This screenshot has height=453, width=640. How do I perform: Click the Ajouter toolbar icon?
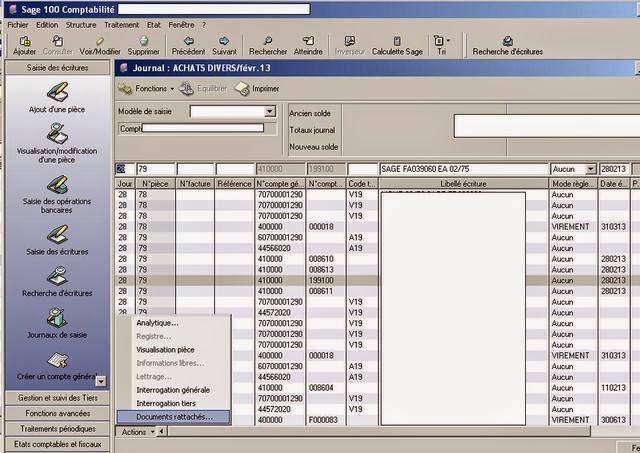click(x=24, y=45)
